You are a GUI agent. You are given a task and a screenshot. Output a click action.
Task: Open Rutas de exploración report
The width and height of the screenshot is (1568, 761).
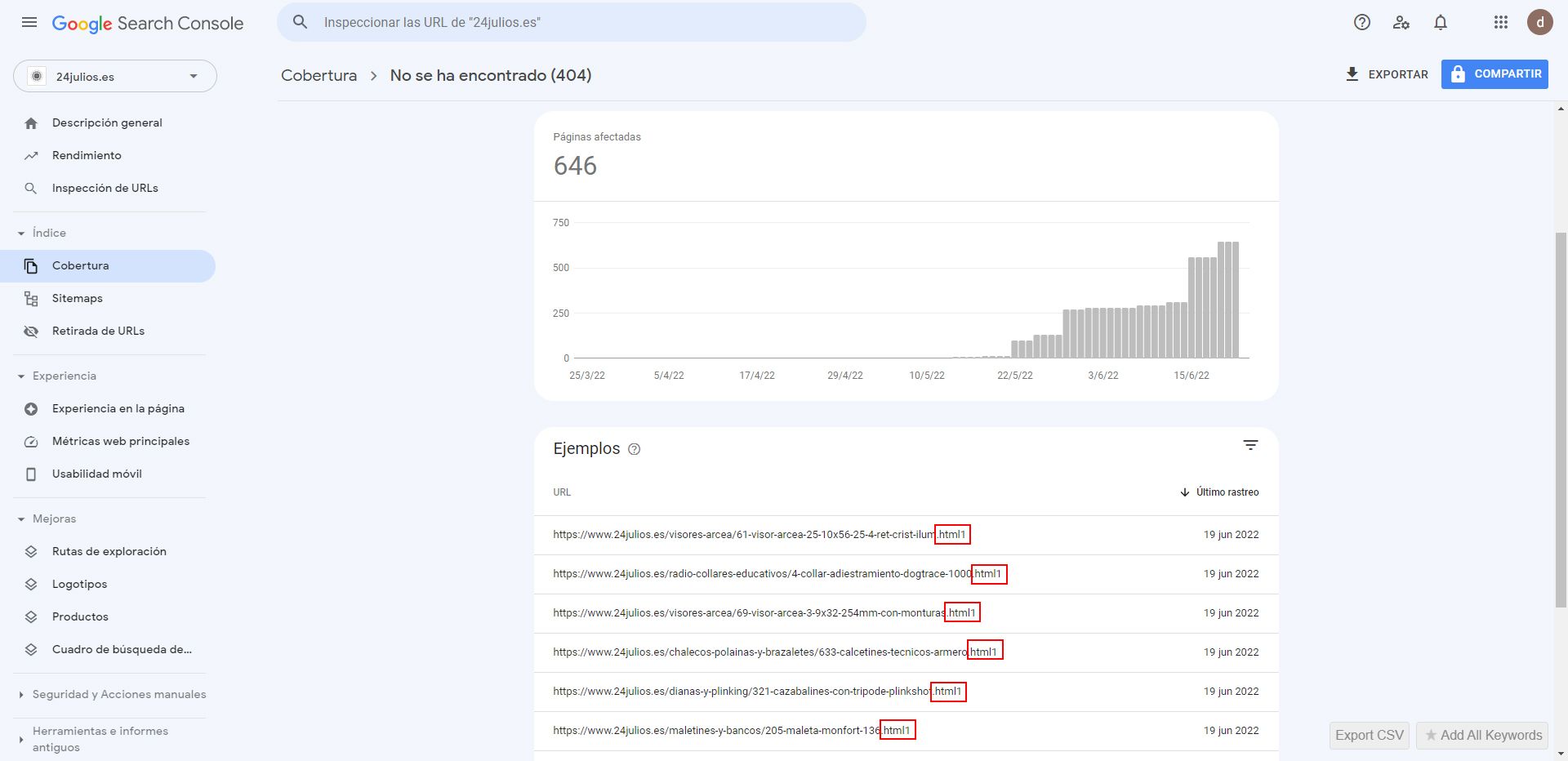(x=109, y=552)
